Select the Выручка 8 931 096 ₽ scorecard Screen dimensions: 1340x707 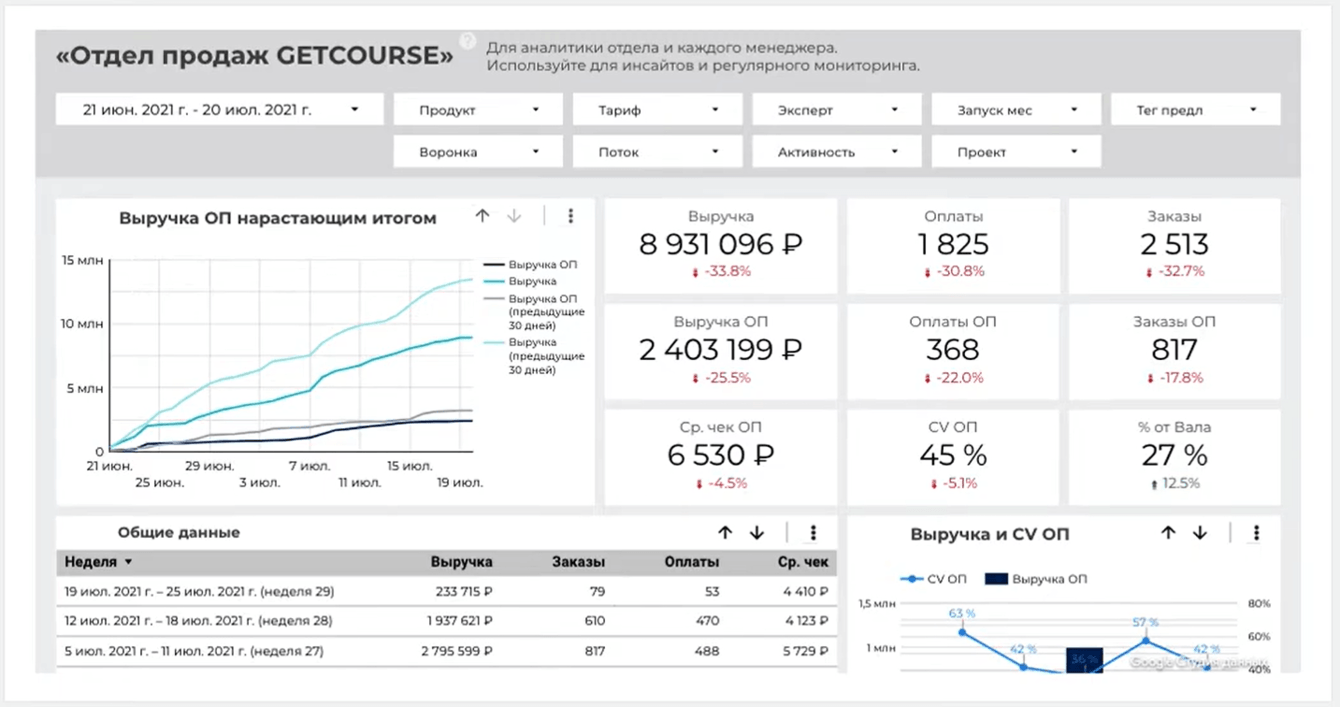[720, 246]
